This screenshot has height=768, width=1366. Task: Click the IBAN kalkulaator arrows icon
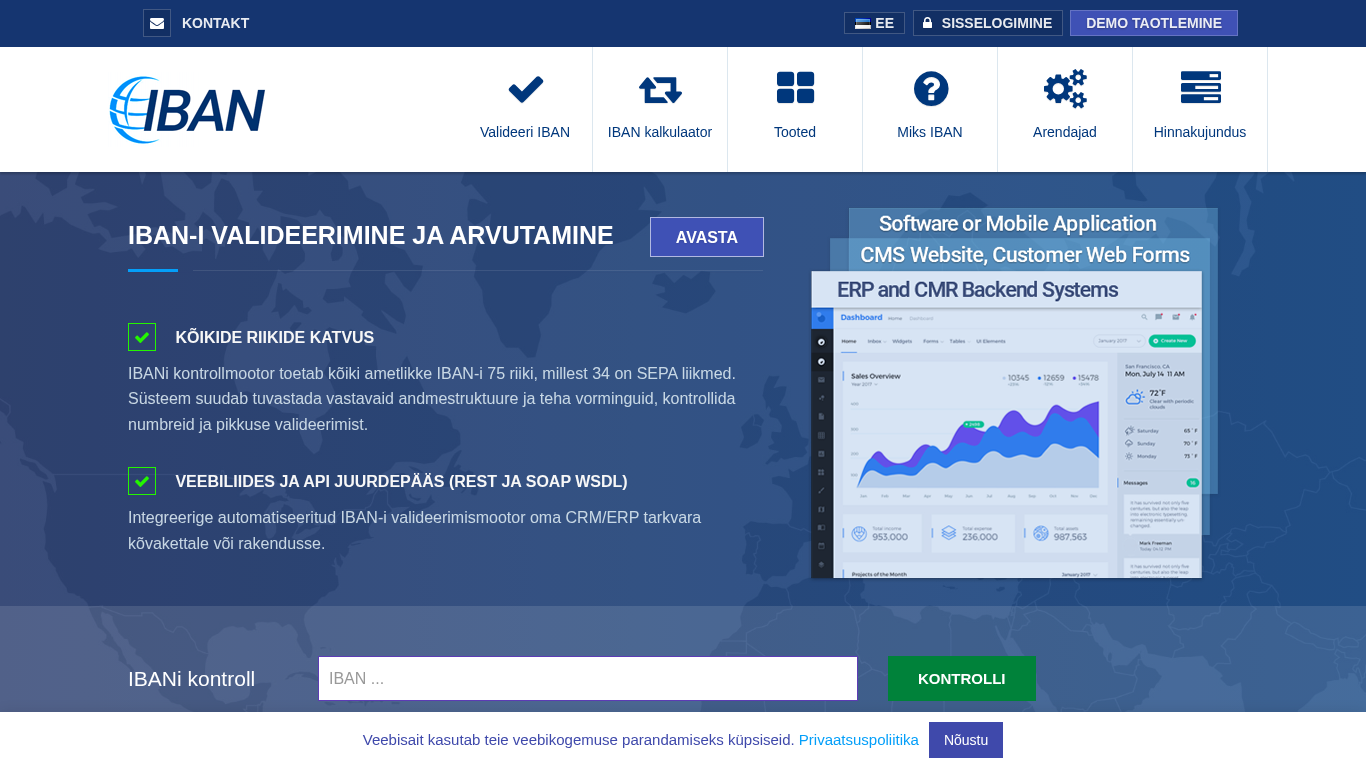[x=660, y=89]
